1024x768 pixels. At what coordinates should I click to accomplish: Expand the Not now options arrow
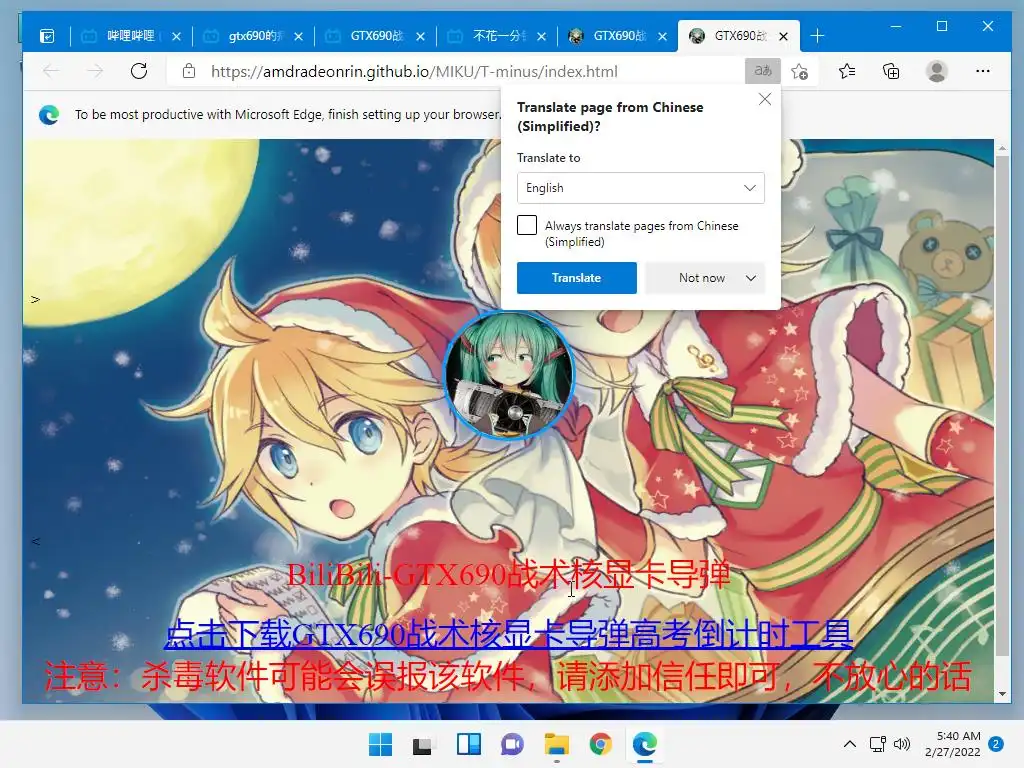point(751,278)
